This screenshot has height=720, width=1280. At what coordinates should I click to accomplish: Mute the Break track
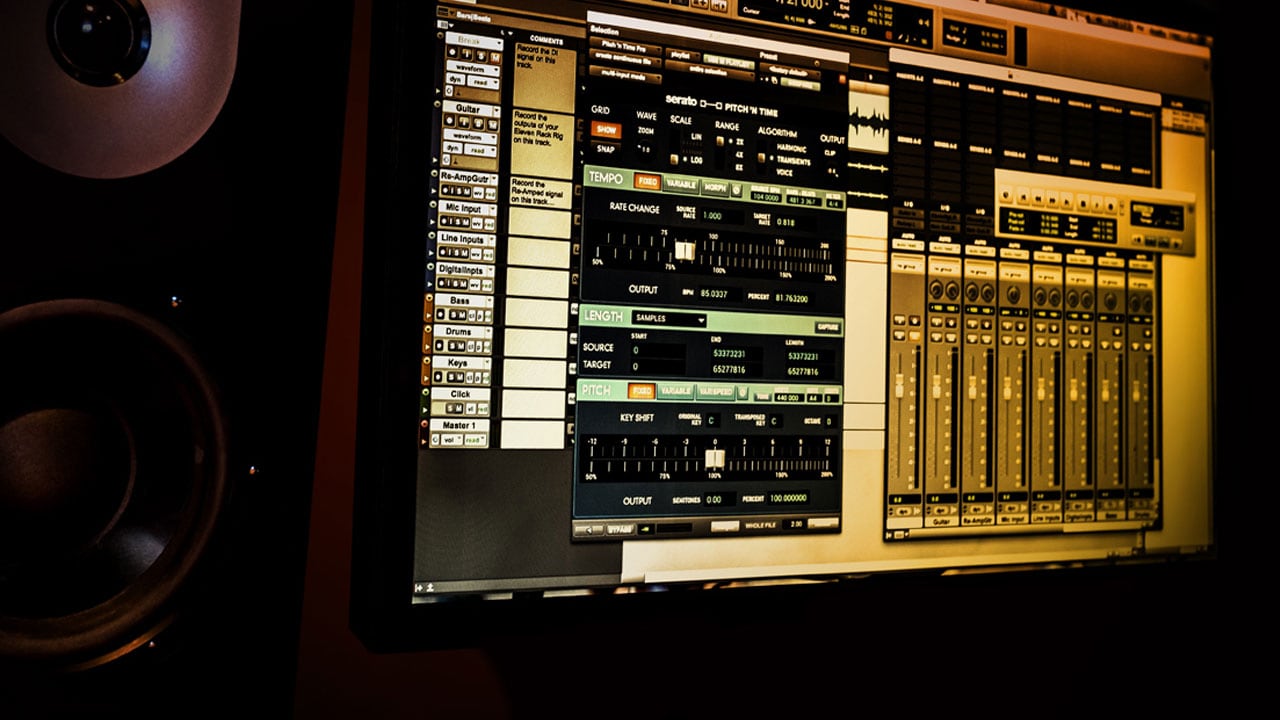click(x=495, y=57)
